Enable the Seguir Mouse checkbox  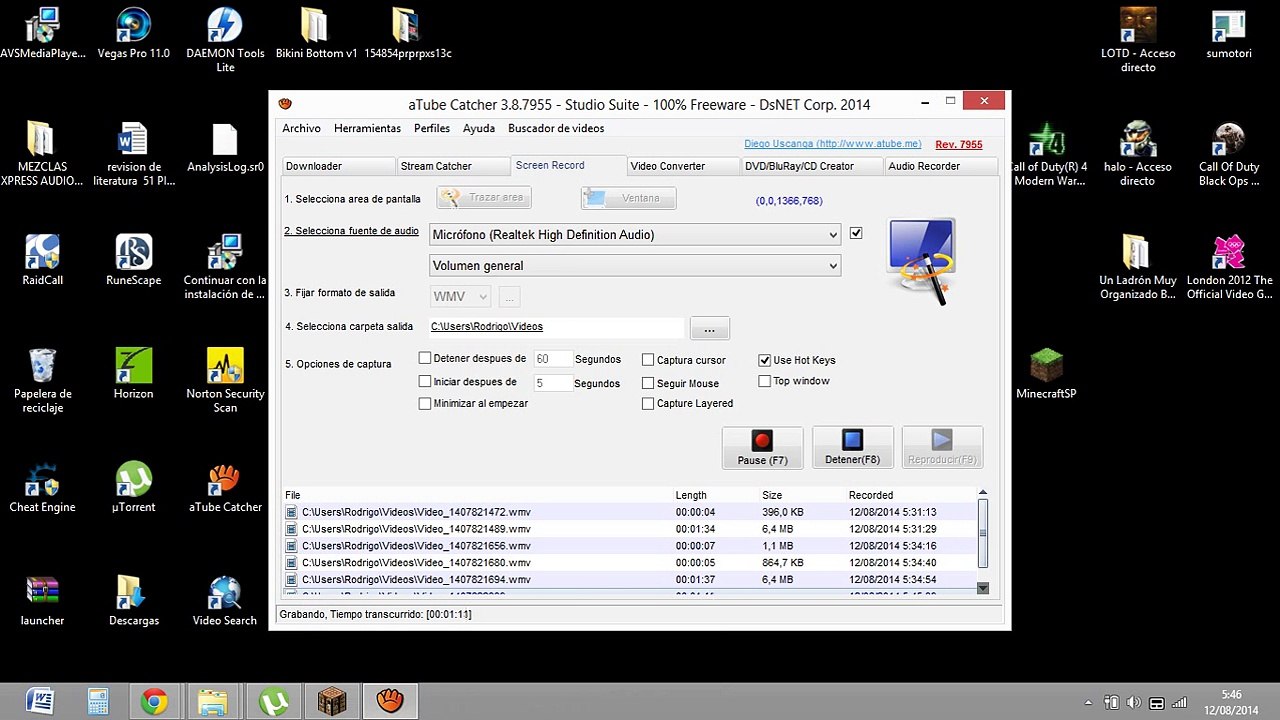click(x=648, y=383)
